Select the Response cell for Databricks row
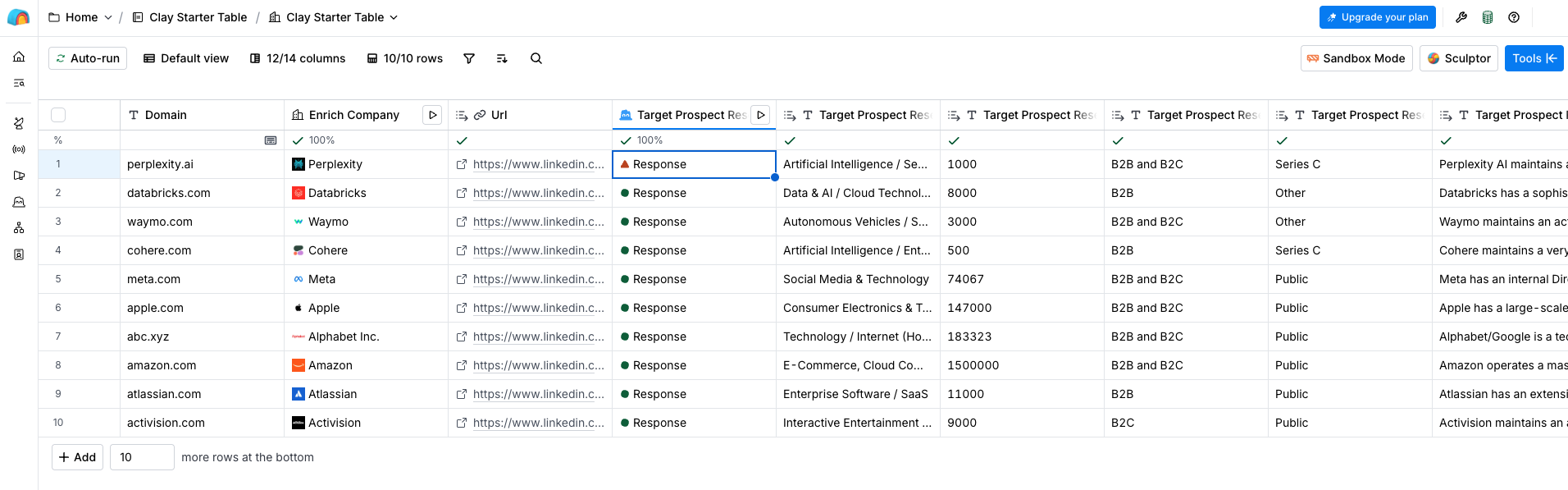1568x490 pixels. (694, 193)
